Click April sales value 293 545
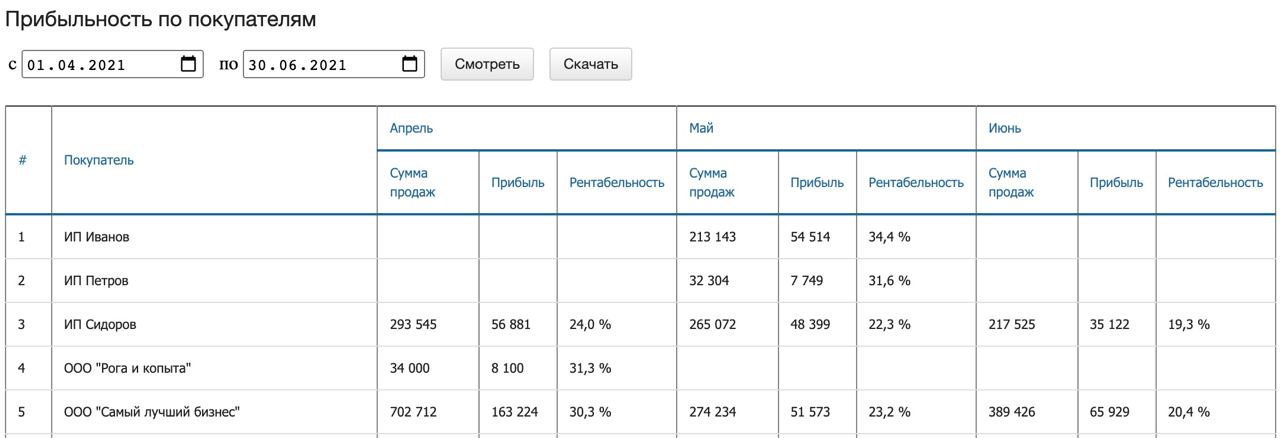The image size is (1280, 438). (x=414, y=325)
